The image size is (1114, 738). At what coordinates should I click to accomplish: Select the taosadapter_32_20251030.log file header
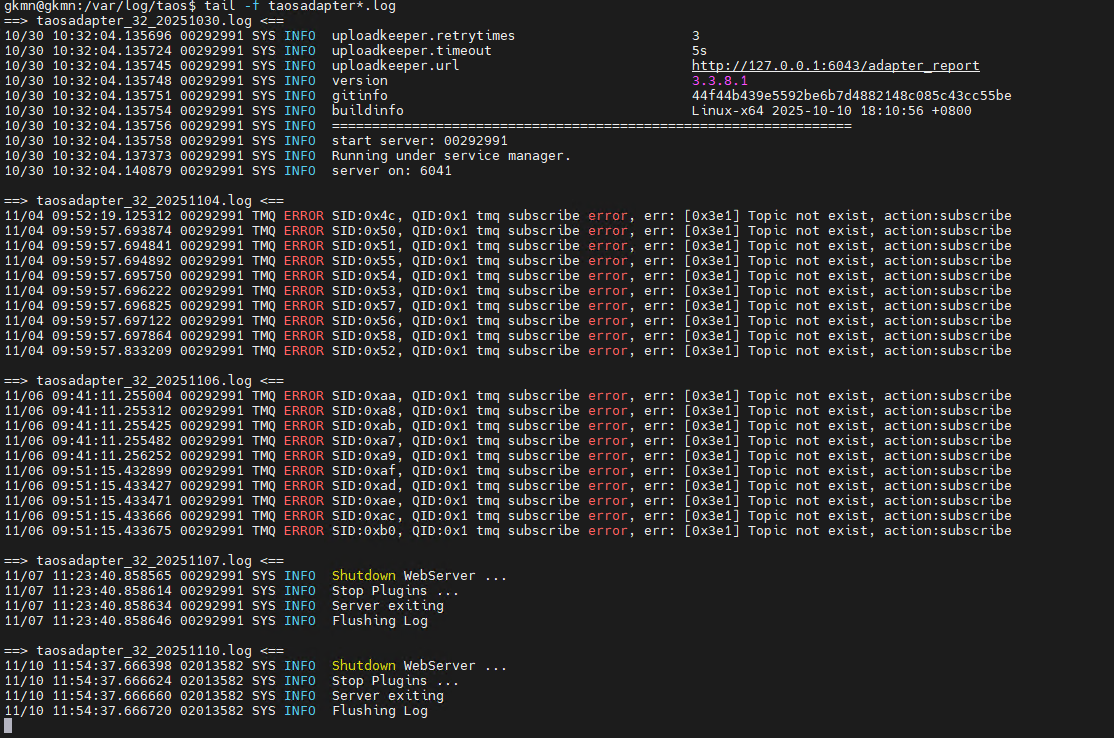pos(144,20)
